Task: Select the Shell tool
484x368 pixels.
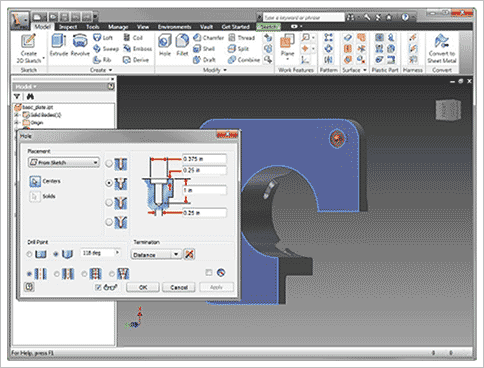Action: click(204, 49)
